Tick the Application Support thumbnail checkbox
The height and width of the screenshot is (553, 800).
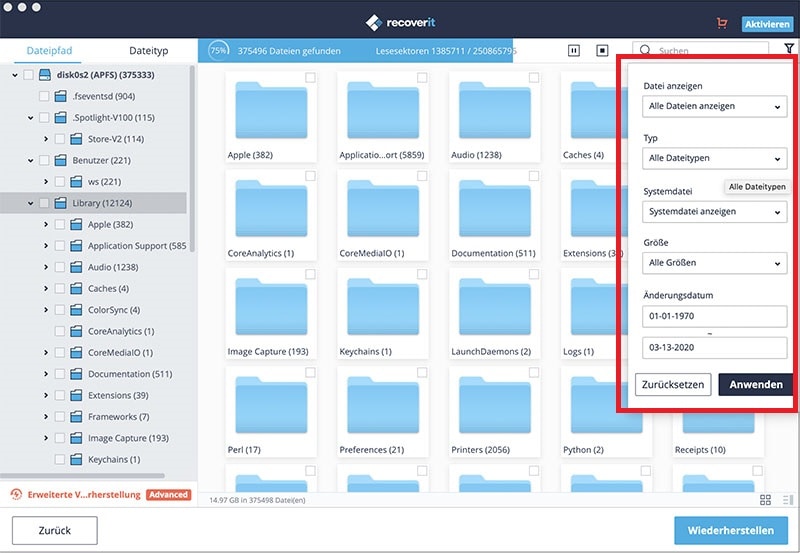(422, 78)
